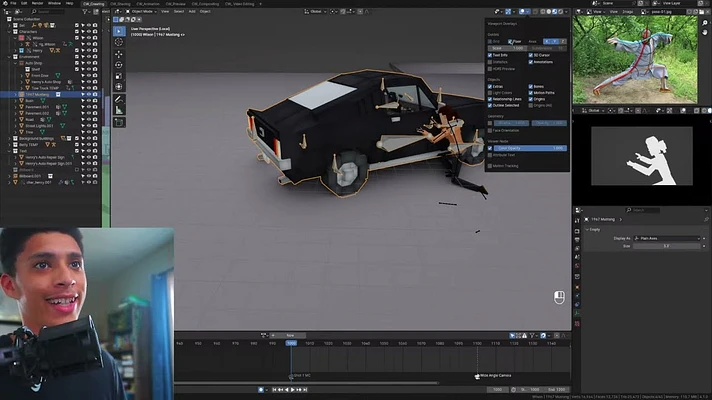The width and height of the screenshot is (712, 400).
Task: Open the Edit menu
Action: point(24,3)
